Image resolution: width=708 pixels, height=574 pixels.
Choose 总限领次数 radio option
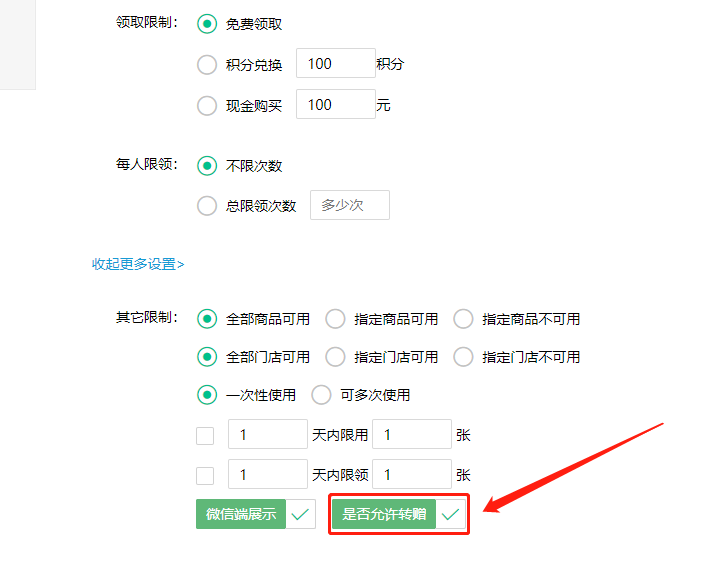click(x=207, y=206)
